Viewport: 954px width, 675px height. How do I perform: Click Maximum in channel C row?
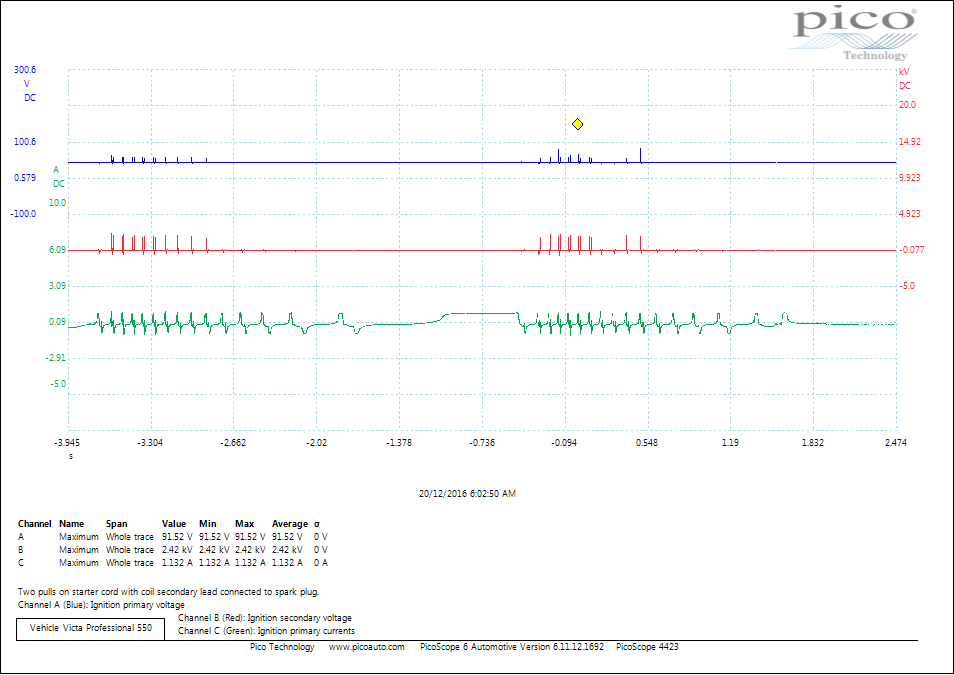[x=78, y=562]
